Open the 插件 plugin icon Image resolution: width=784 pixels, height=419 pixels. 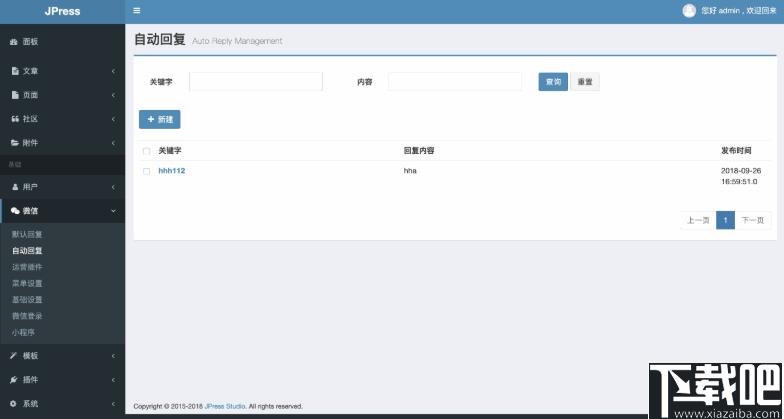[x=14, y=380]
